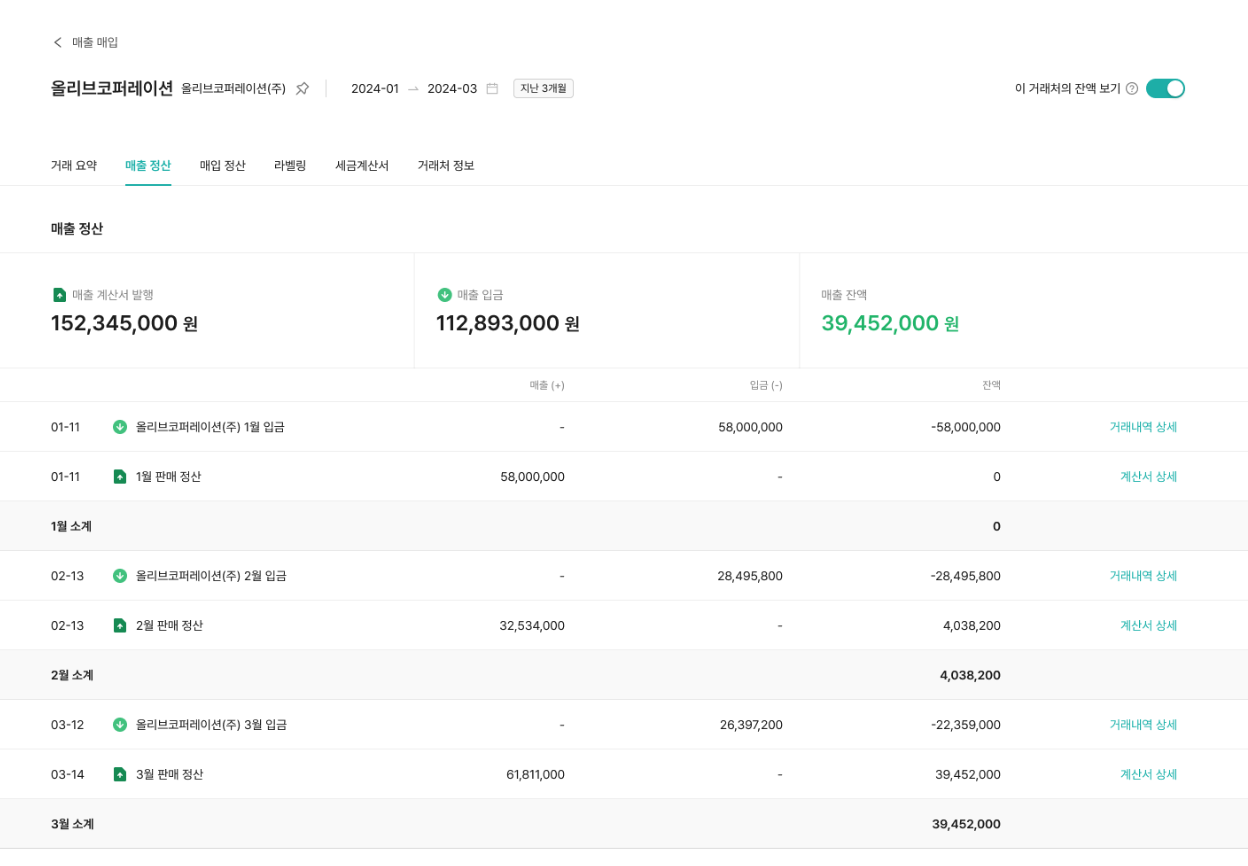Go to the 라벨링 tab
The height and width of the screenshot is (866, 1248).
pyautogui.click(x=290, y=165)
